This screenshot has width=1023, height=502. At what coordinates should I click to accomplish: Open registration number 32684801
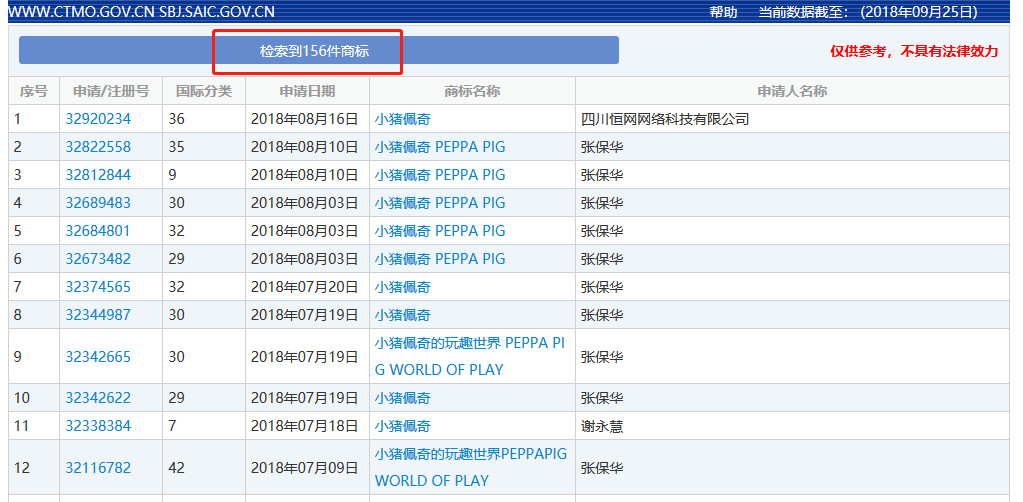click(x=98, y=231)
